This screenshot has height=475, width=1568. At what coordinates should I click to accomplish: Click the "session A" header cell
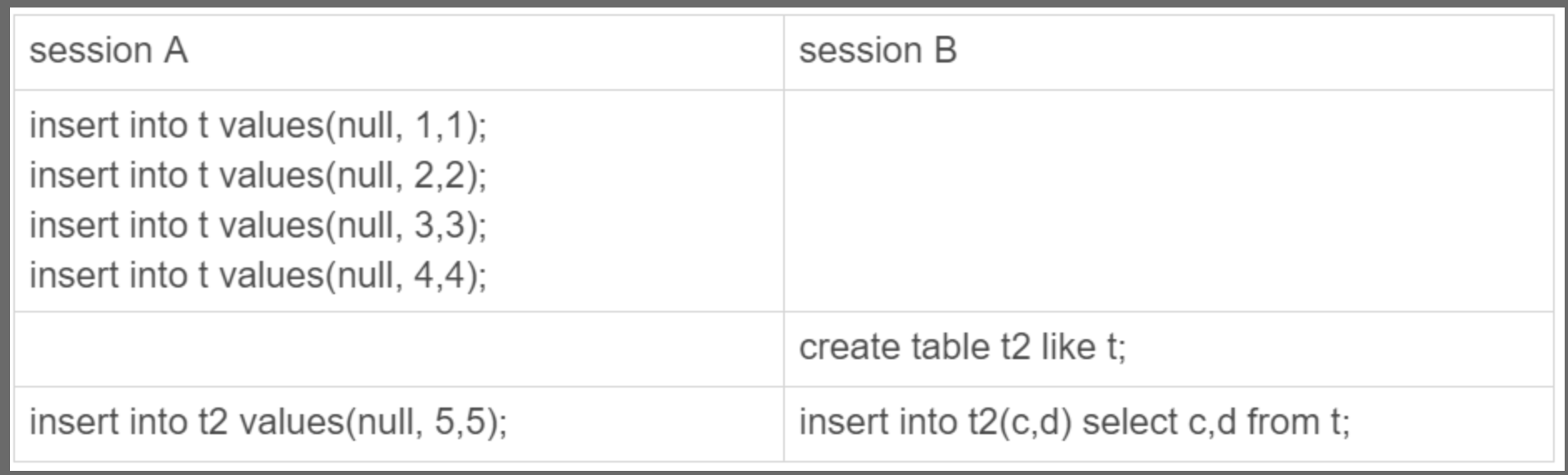108,52
